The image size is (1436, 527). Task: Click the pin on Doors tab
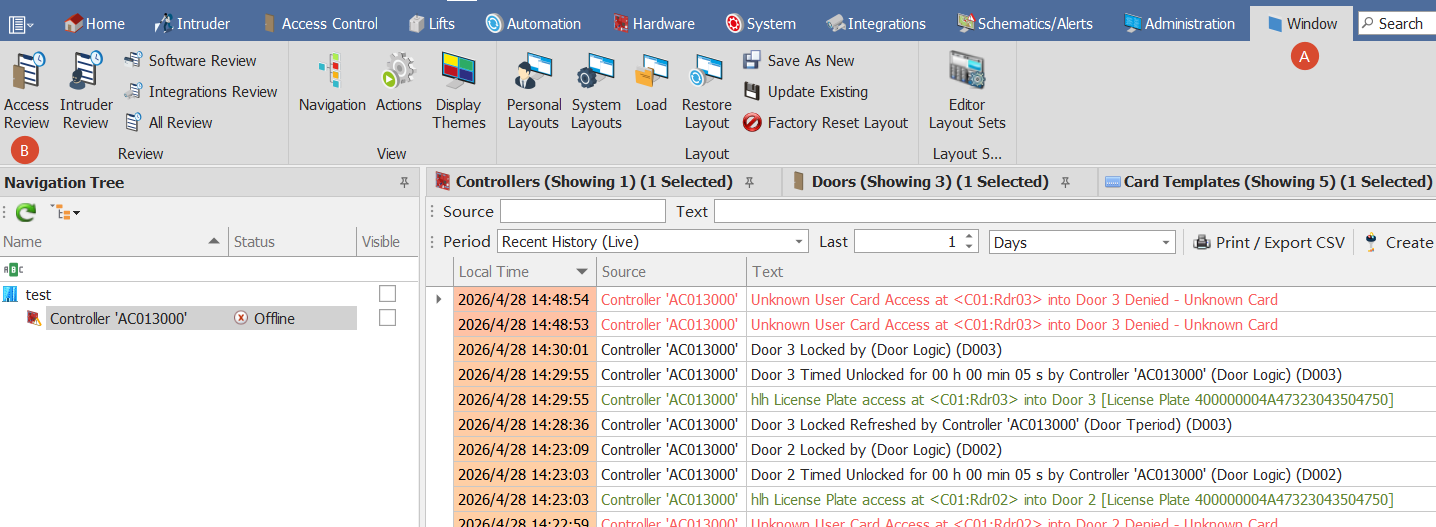[x=1065, y=182]
